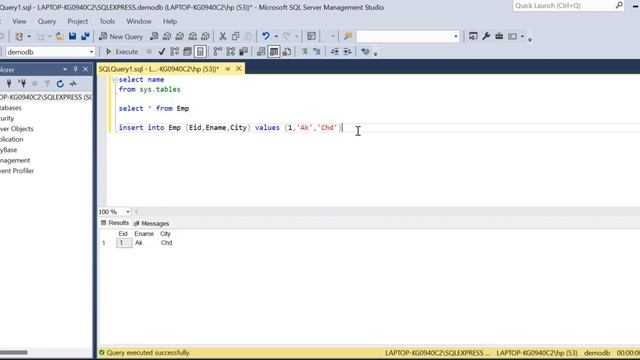The width and height of the screenshot is (640, 360).
Task: Comment out the selected lines
Action: click(x=304, y=51)
